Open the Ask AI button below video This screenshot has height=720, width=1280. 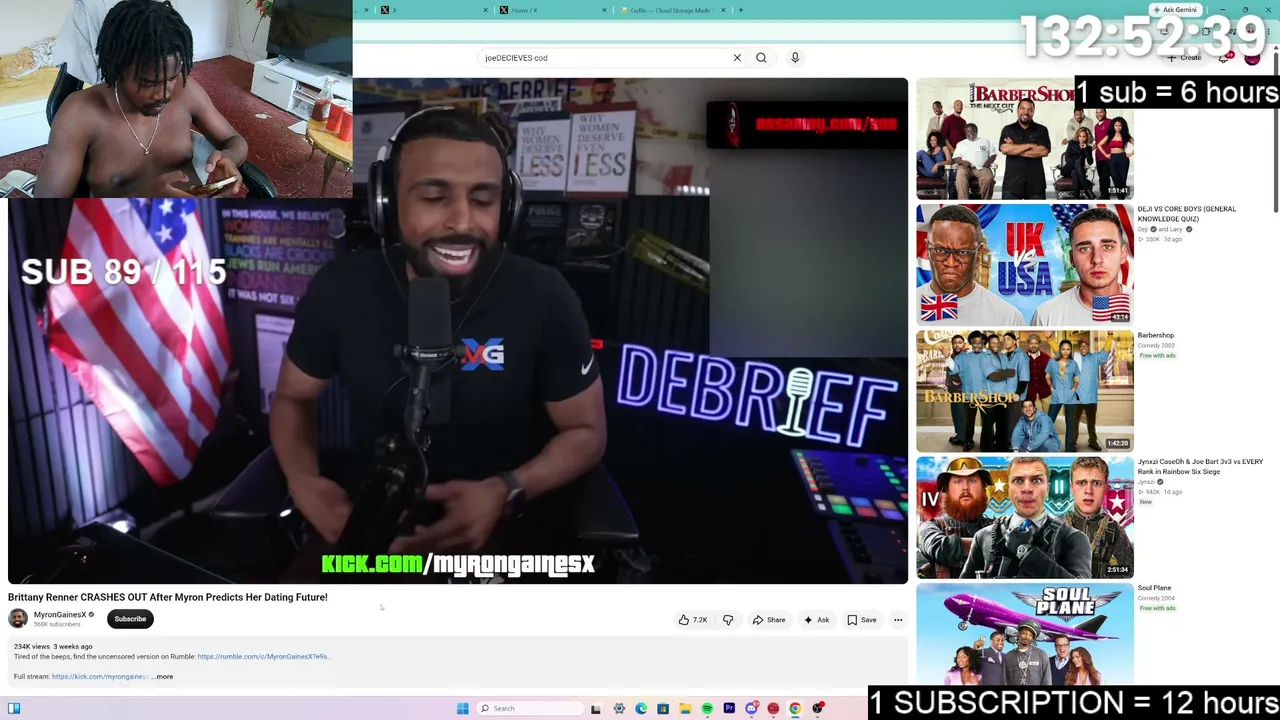tap(816, 620)
